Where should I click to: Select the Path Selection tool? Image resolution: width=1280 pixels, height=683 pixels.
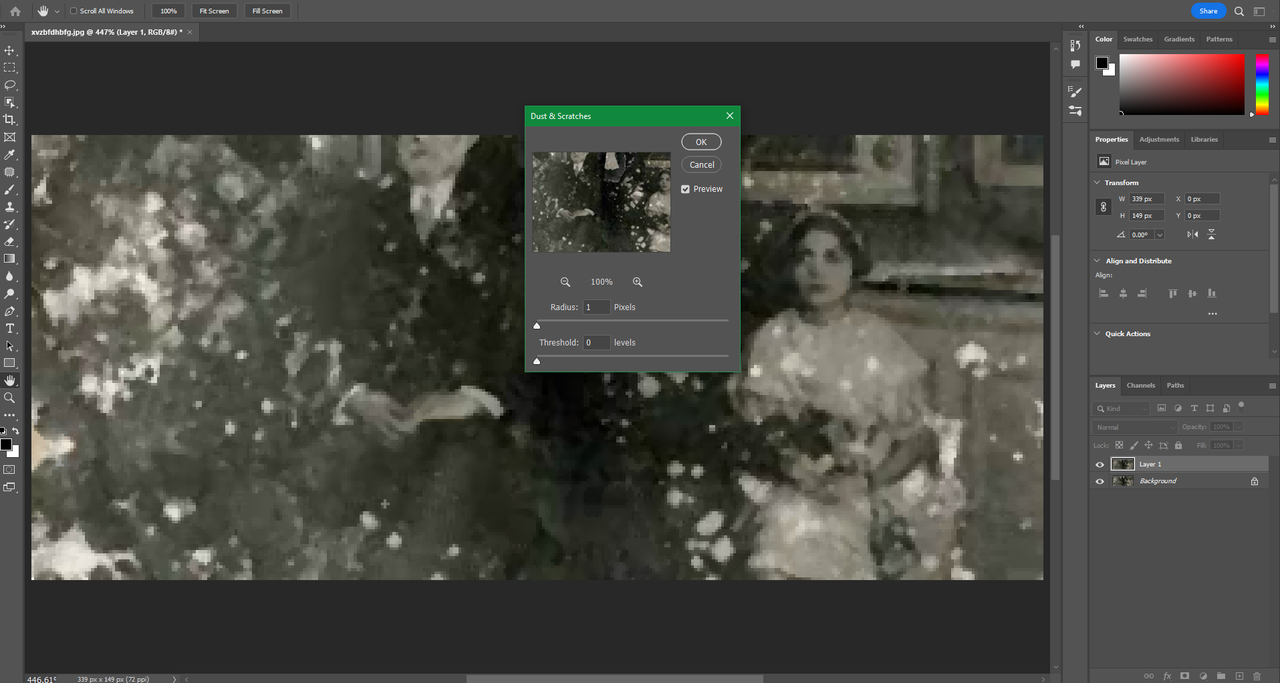[x=10, y=345]
